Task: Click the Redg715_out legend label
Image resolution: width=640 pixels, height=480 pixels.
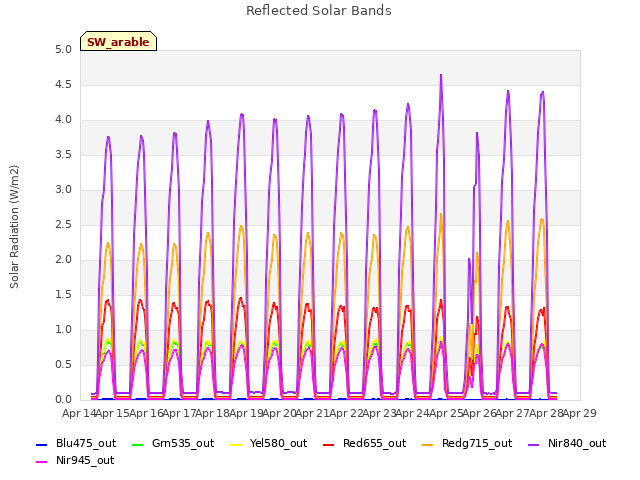Action: point(477,443)
